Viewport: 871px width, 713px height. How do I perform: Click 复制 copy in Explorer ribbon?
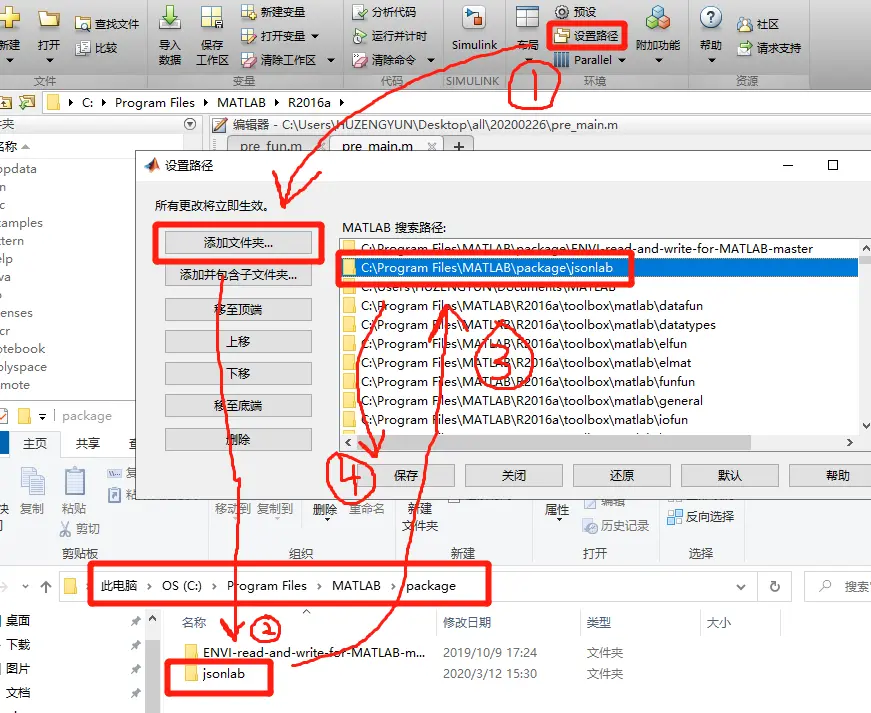coord(32,491)
